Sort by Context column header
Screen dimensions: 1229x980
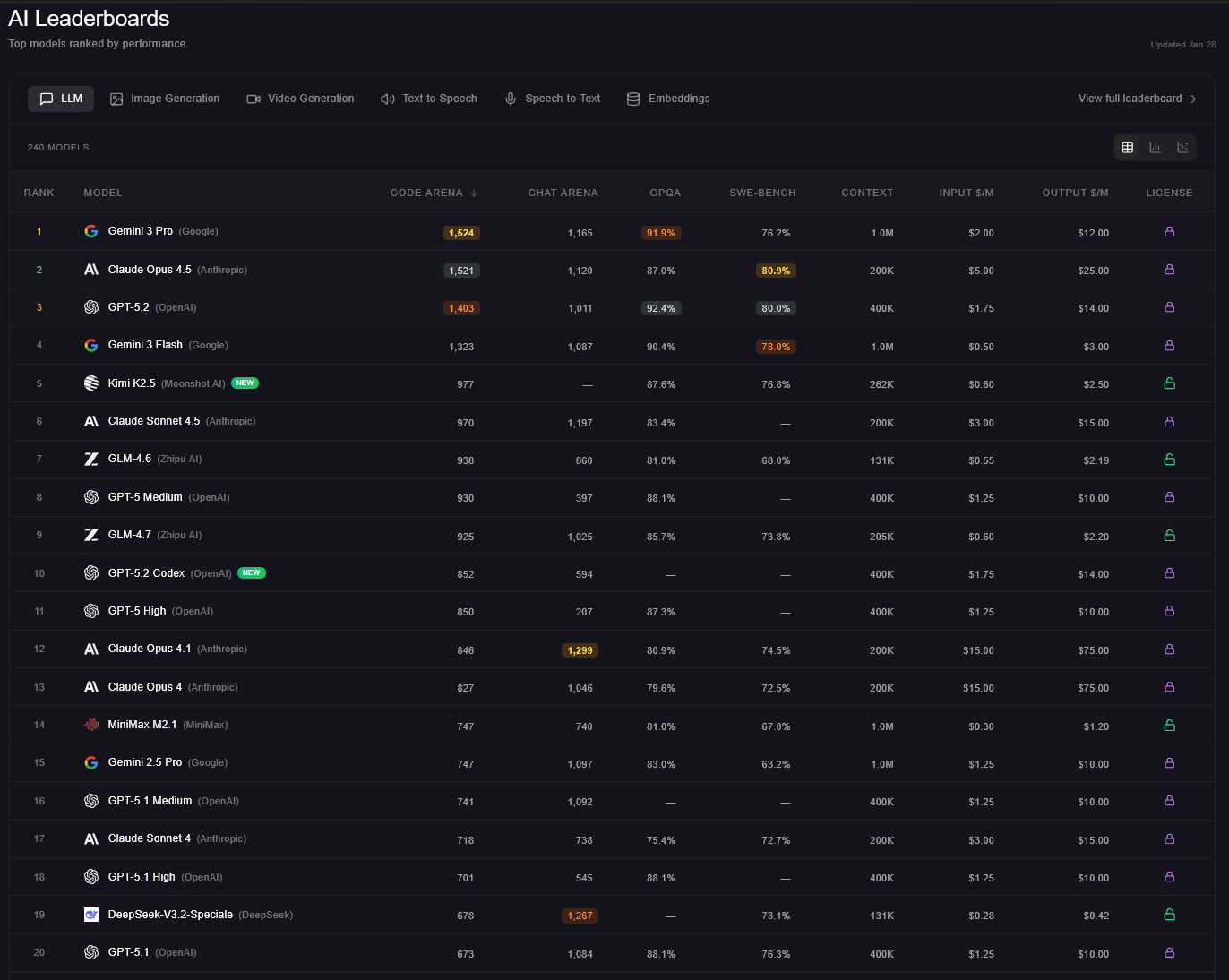click(867, 193)
